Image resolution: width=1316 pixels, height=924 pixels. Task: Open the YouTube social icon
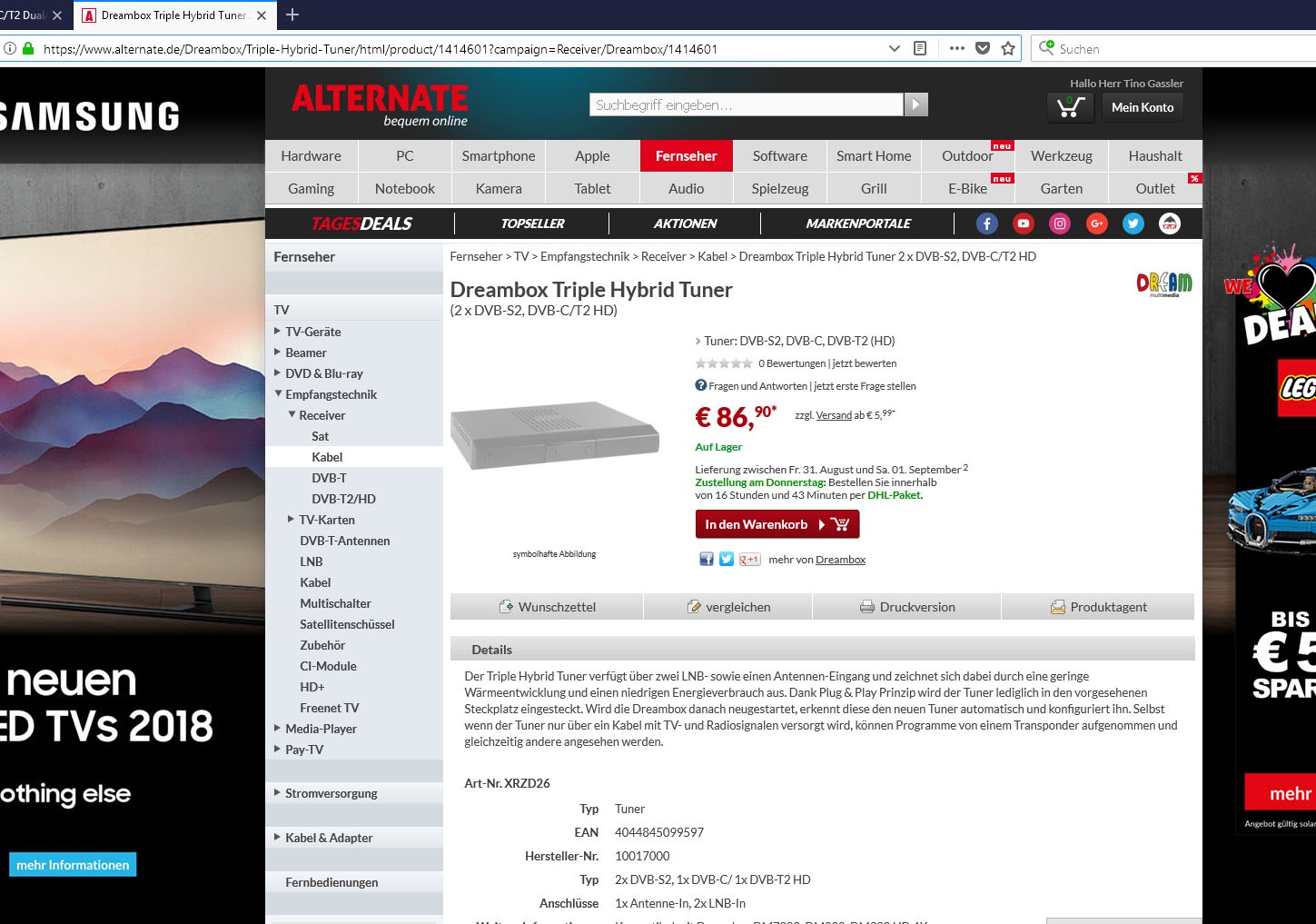[1024, 224]
